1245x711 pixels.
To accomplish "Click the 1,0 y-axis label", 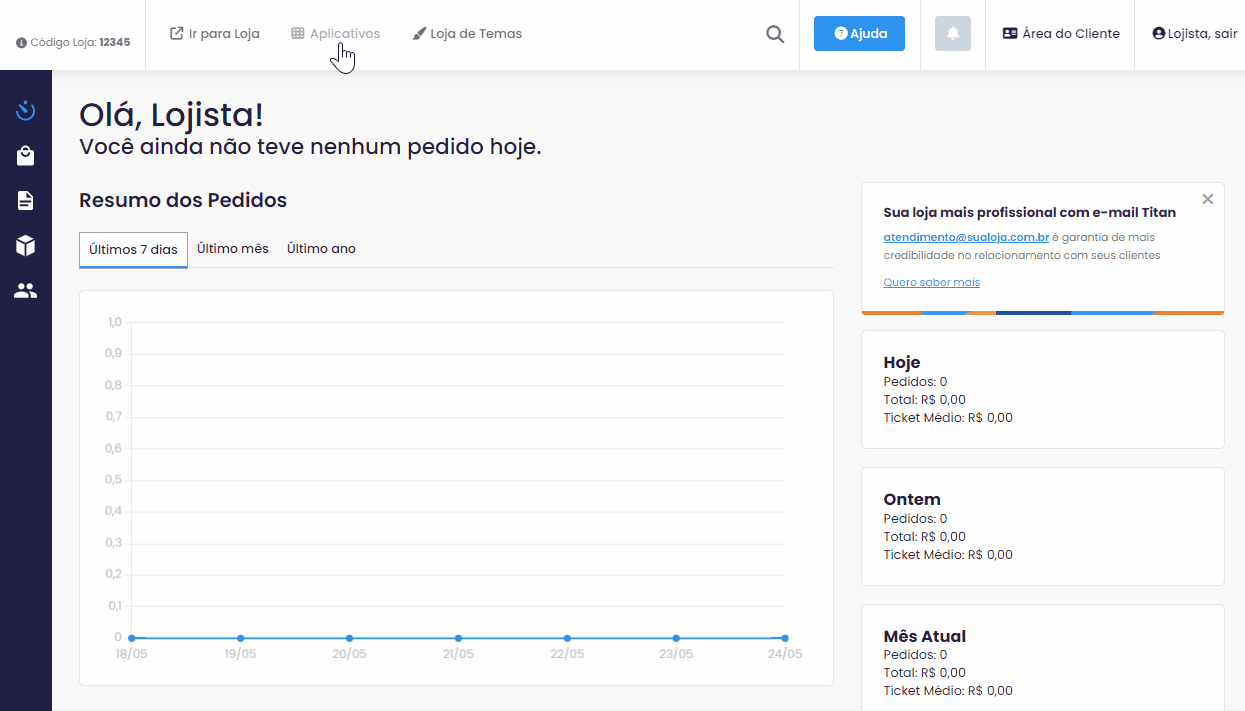I will pos(113,322).
